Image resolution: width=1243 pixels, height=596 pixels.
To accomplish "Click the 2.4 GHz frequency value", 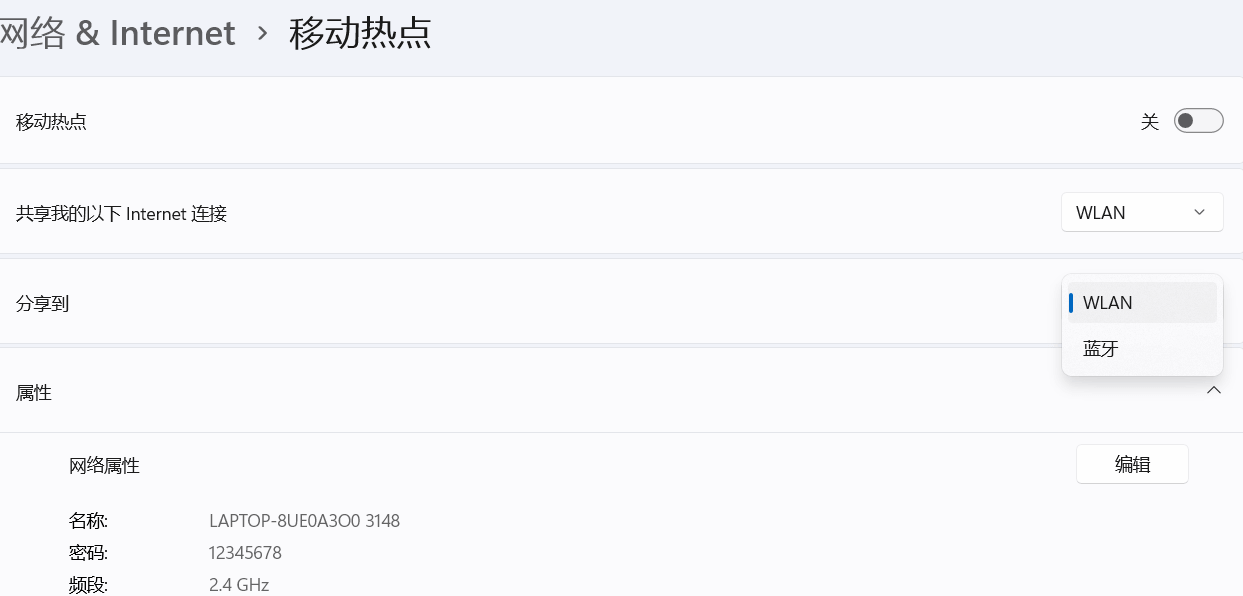I will (x=239, y=584).
